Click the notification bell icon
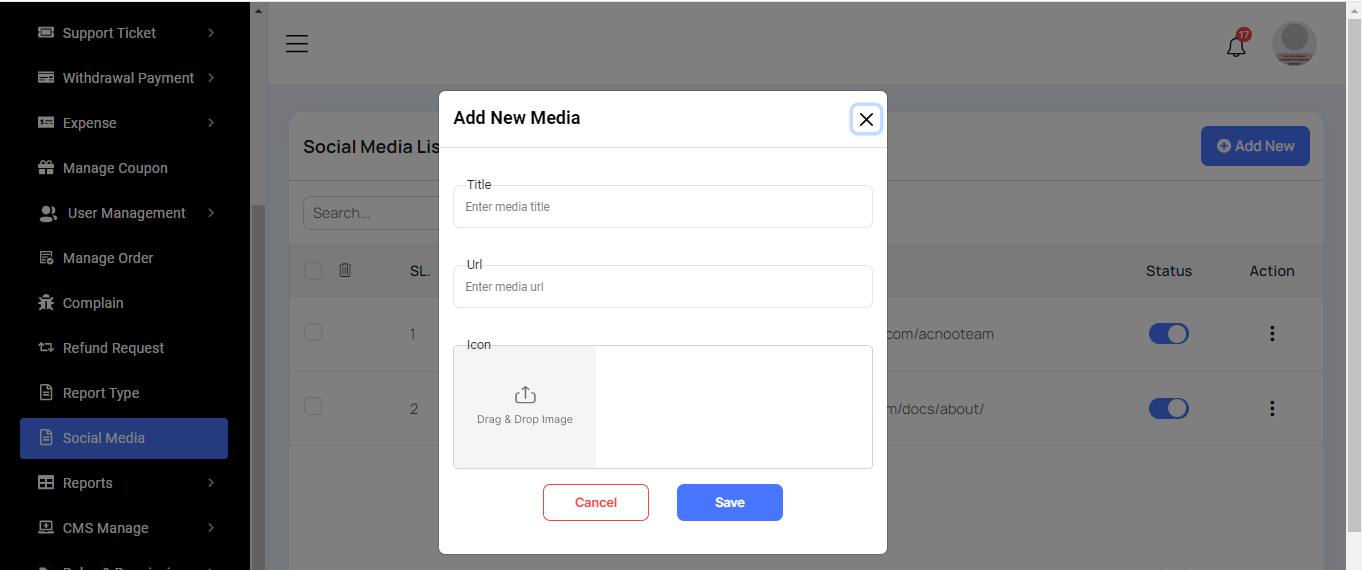 click(1236, 46)
